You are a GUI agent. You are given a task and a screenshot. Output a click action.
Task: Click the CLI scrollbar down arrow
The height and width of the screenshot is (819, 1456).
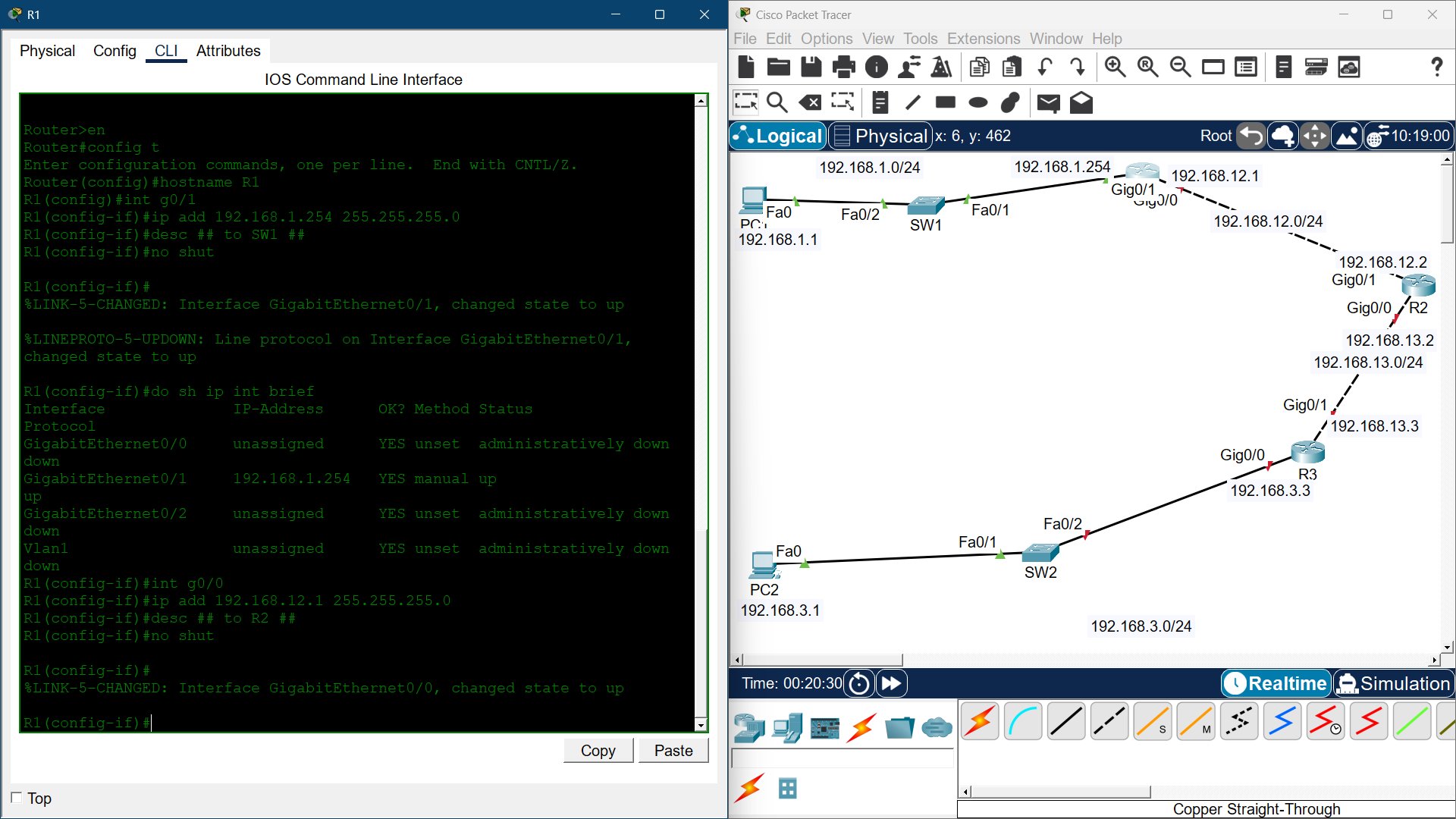click(x=701, y=726)
